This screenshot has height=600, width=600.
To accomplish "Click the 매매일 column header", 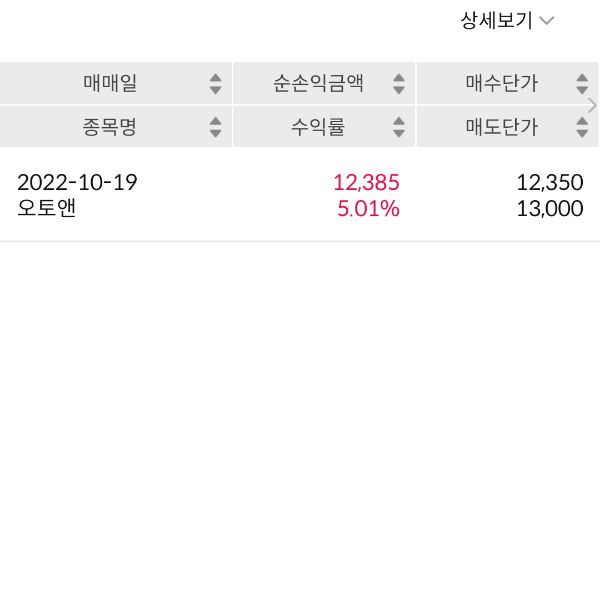I will coord(110,84).
